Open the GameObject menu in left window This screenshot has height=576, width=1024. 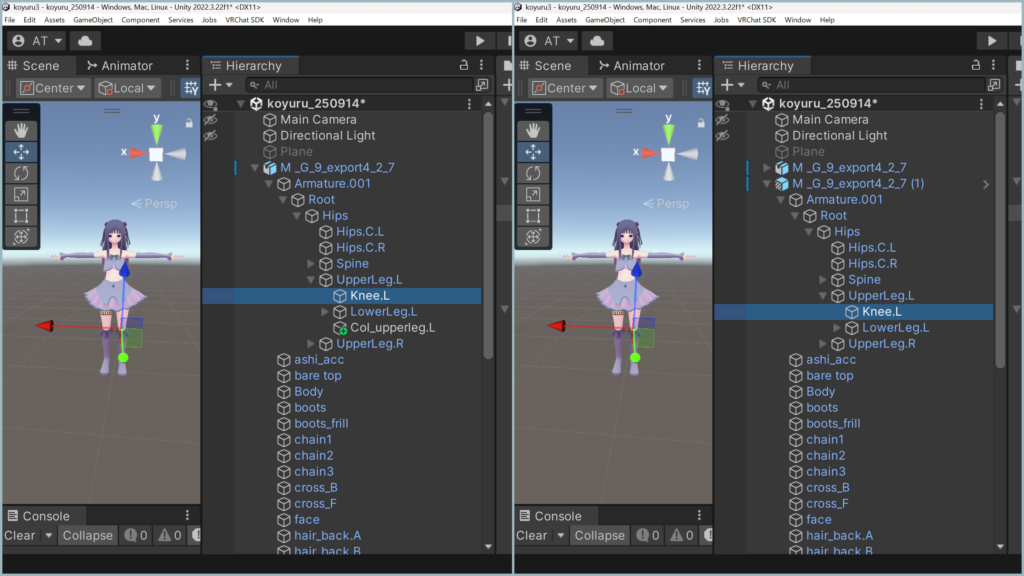(93, 20)
